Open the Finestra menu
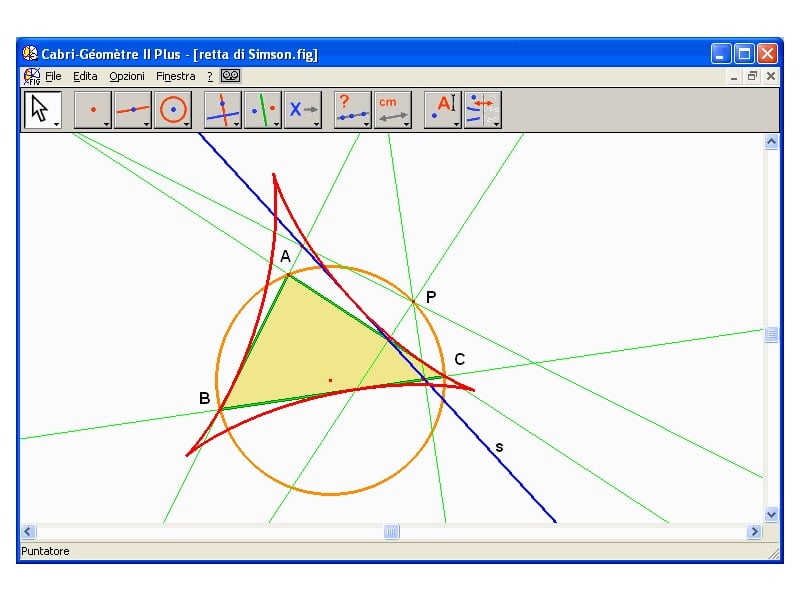800x600 pixels. click(176, 76)
